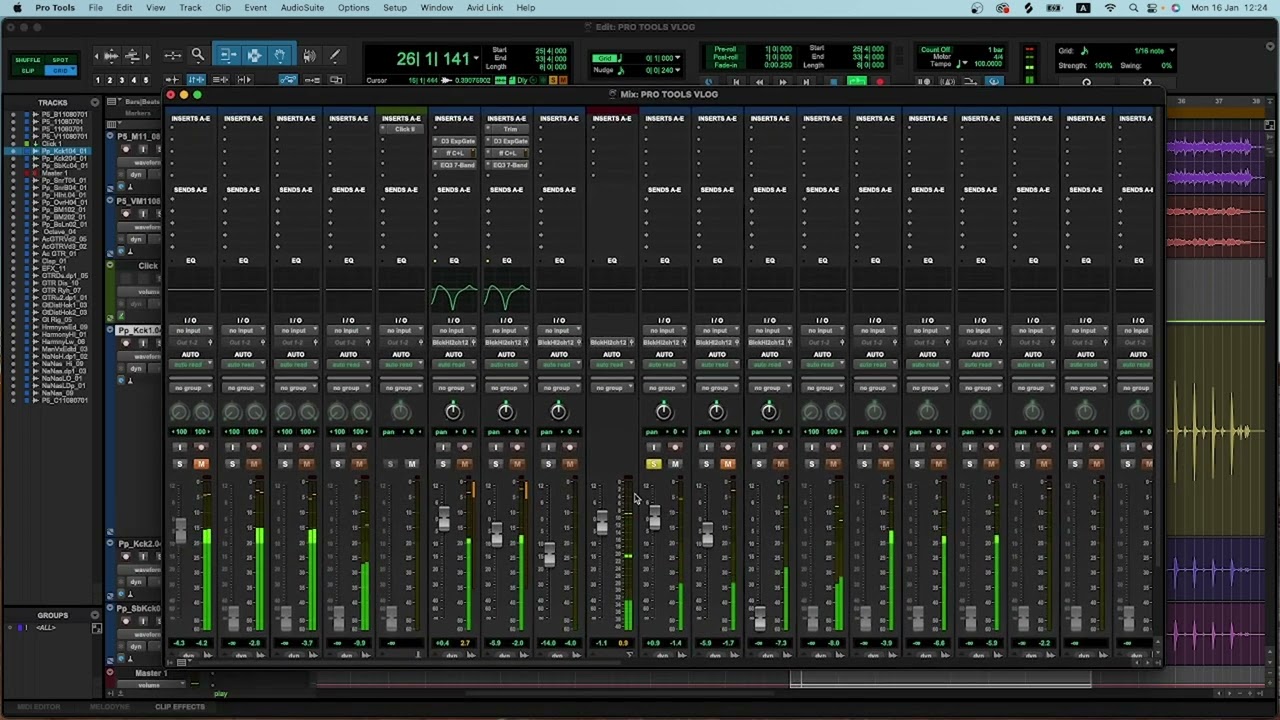
Task: Click the red Record transport button
Action: point(880,82)
